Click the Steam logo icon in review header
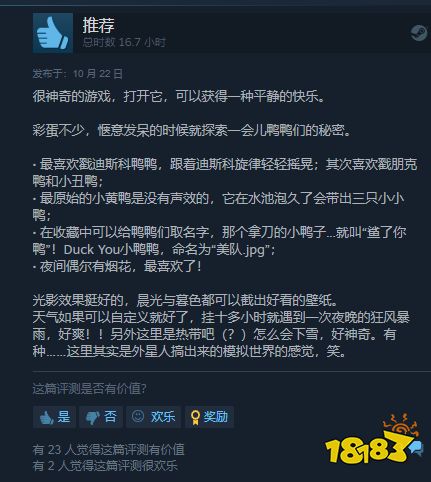 419,33
